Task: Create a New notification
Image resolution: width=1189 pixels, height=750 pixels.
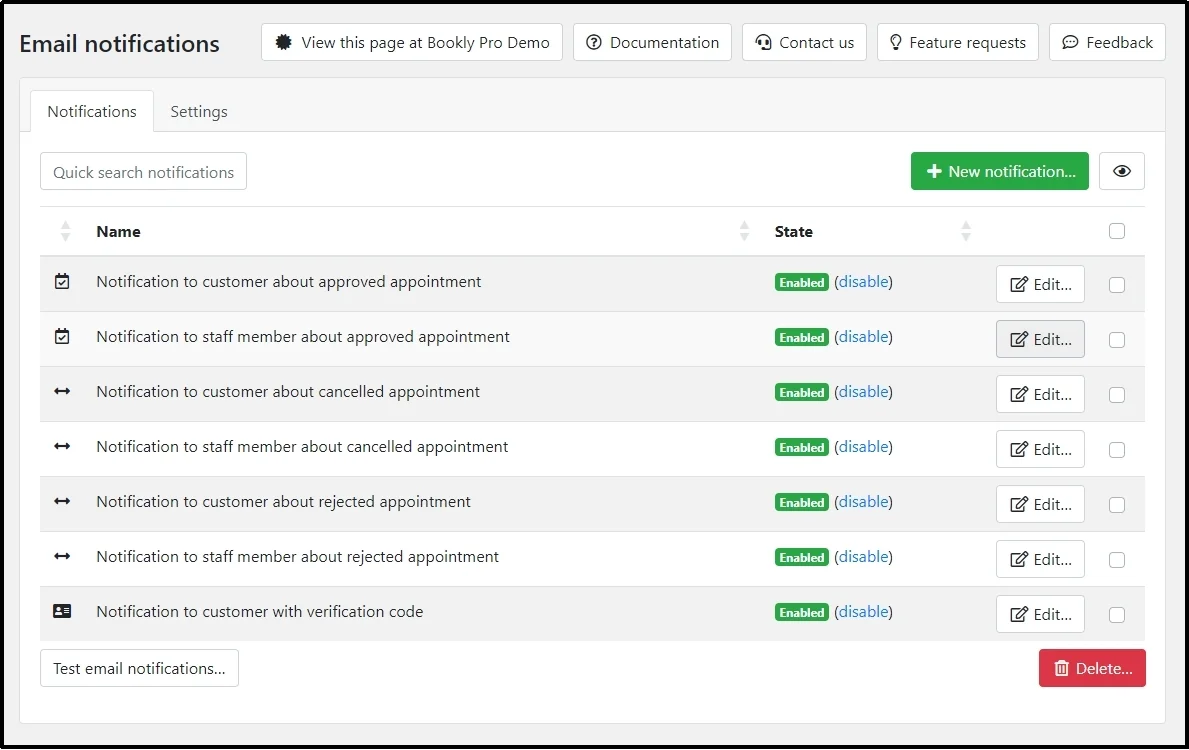Action: point(999,171)
